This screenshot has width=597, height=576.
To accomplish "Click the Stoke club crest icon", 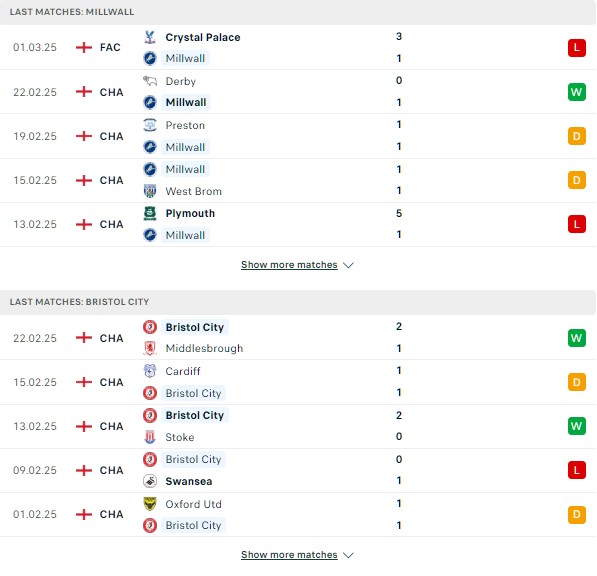I will [x=150, y=437].
